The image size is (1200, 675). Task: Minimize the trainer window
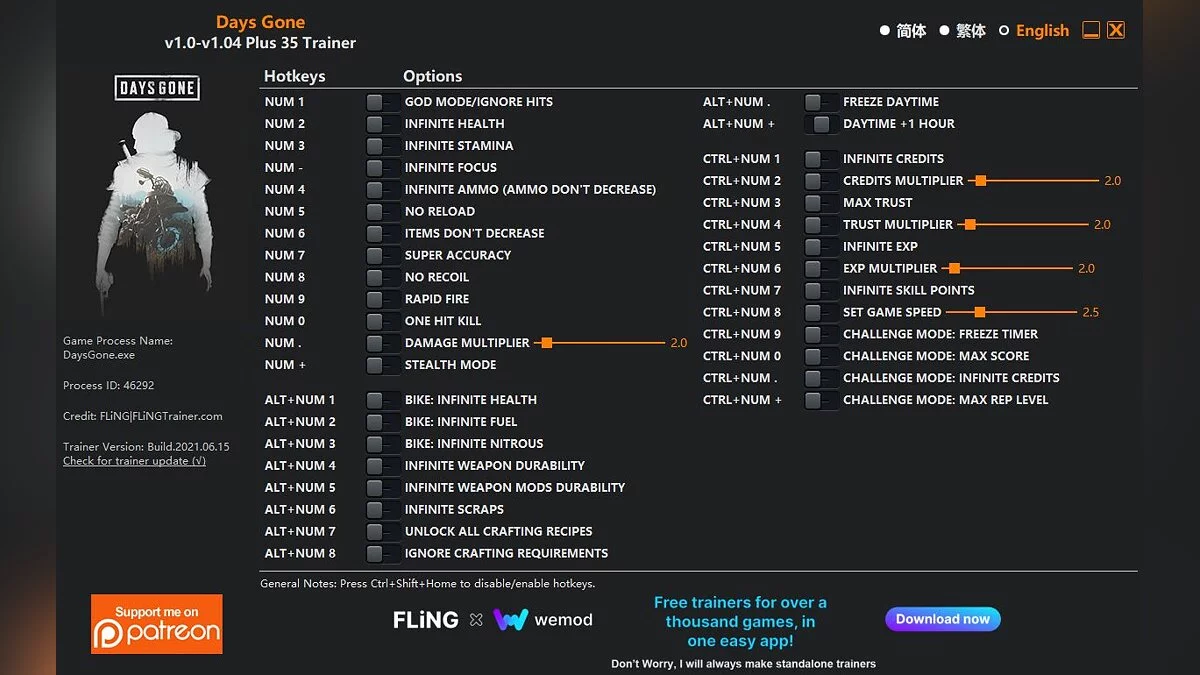tap(1091, 30)
